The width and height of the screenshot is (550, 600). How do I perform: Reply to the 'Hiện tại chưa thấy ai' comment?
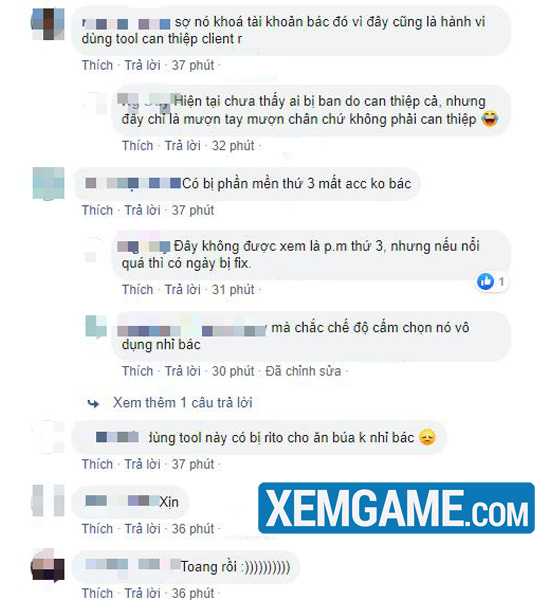pos(183,145)
